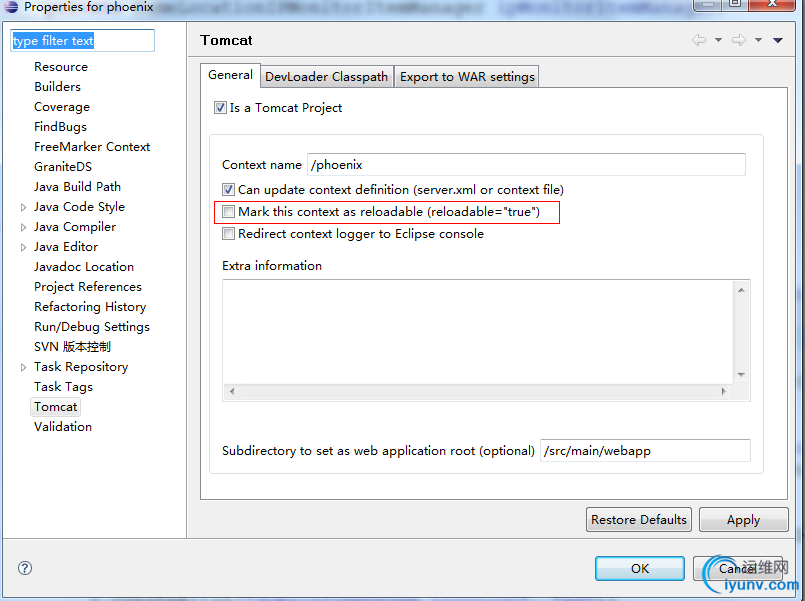Select FindBugs in the properties tree
The height and width of the screenshot is (601, 805).
click(61, 127)
